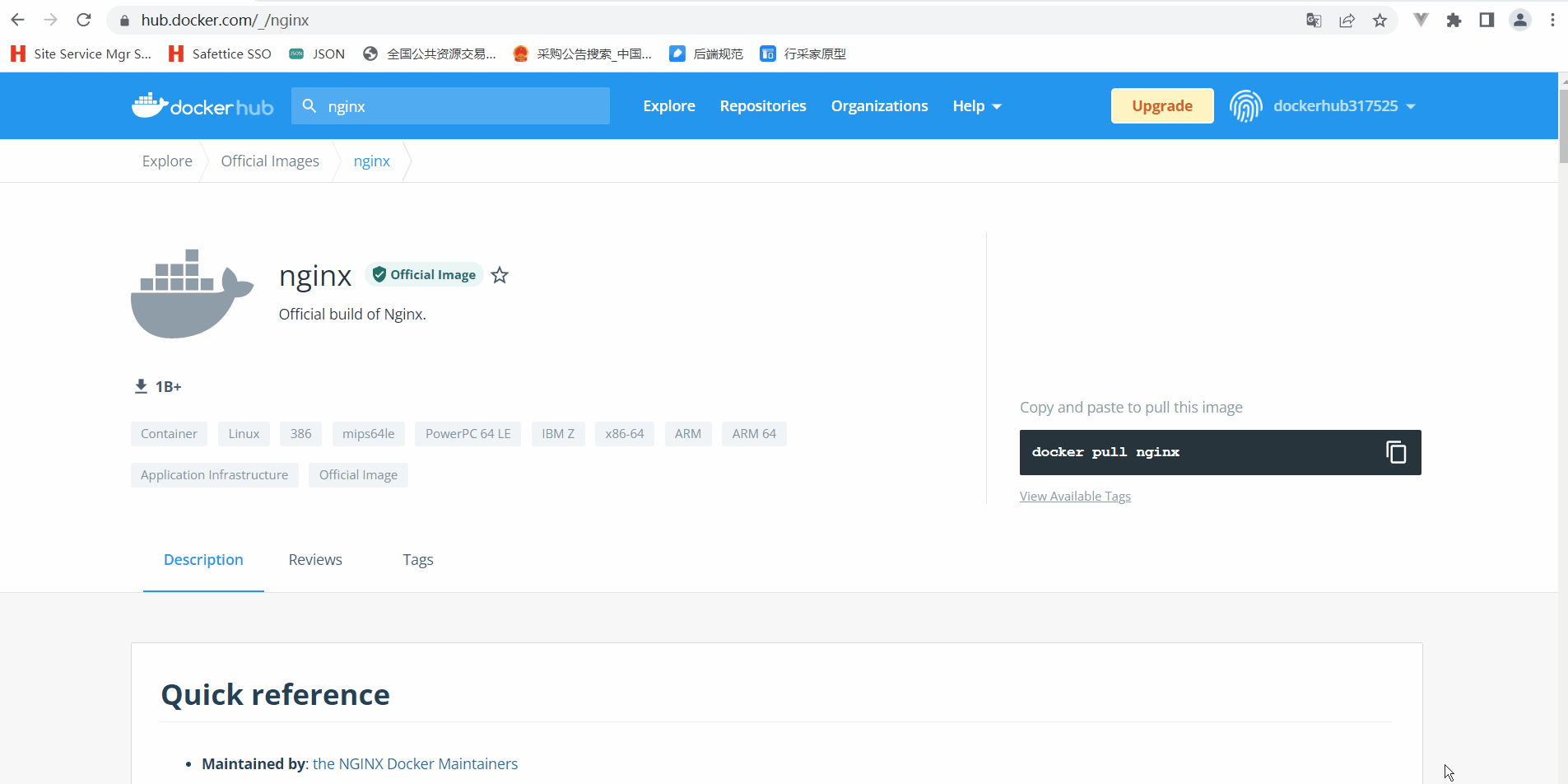The image size is (1568, 784).
Task: Click the padlock site info icon
Action: pyautogui.click(x=125, y=21)
